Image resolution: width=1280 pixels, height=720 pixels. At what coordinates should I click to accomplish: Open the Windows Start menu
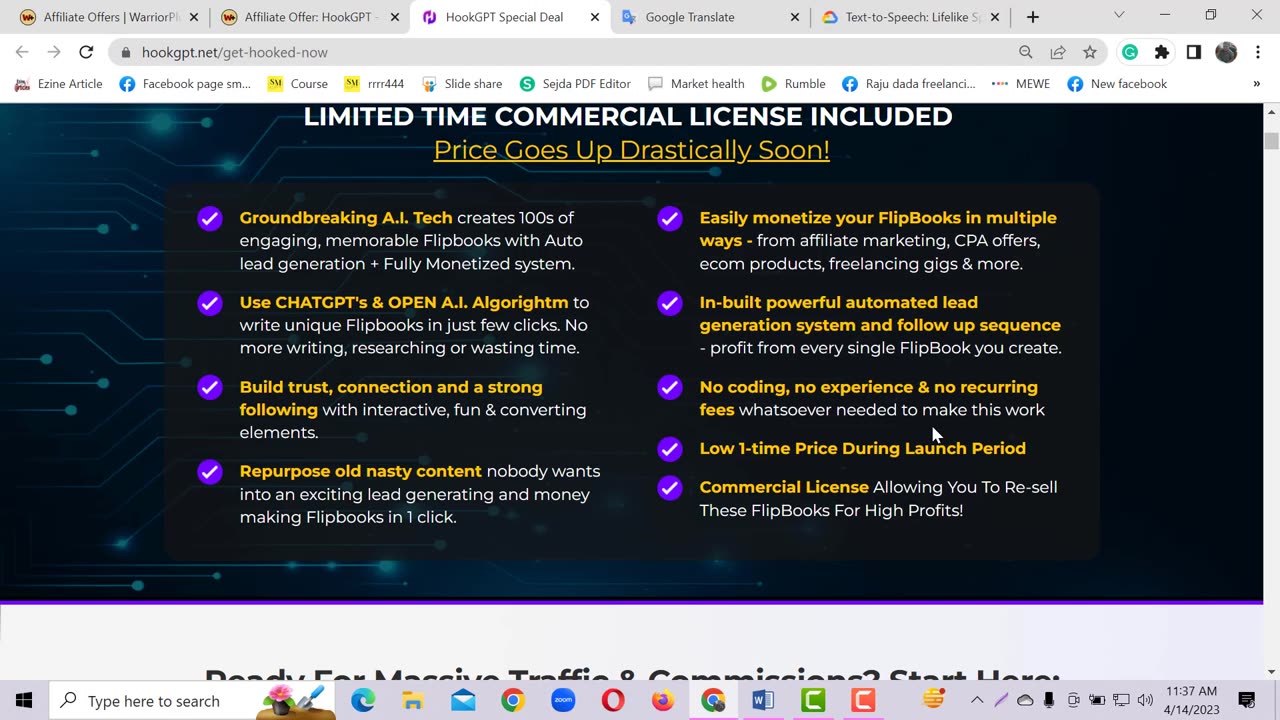(x=24, y=700)
